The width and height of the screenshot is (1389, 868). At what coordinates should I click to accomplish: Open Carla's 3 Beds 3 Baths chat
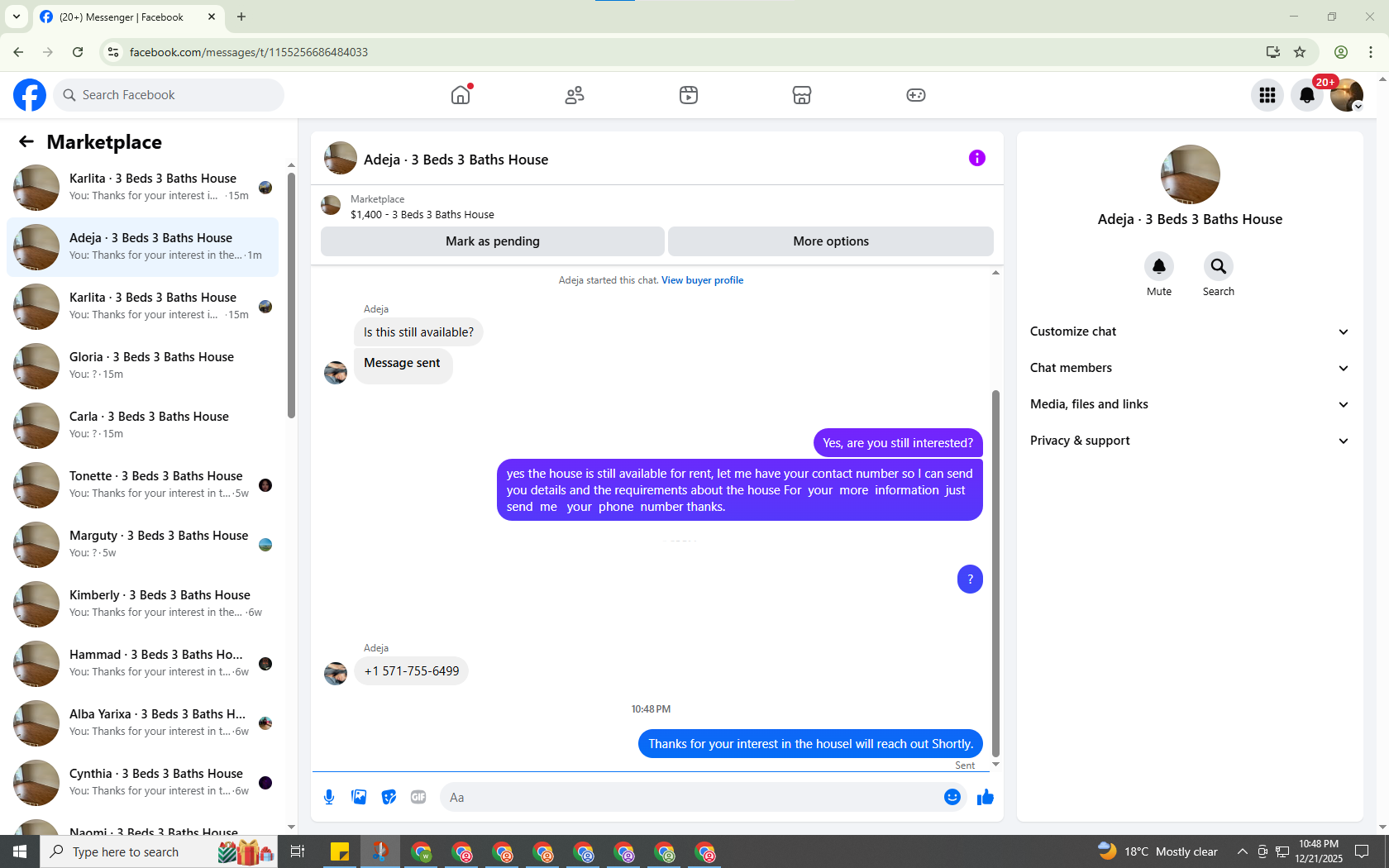coord(142,426)
